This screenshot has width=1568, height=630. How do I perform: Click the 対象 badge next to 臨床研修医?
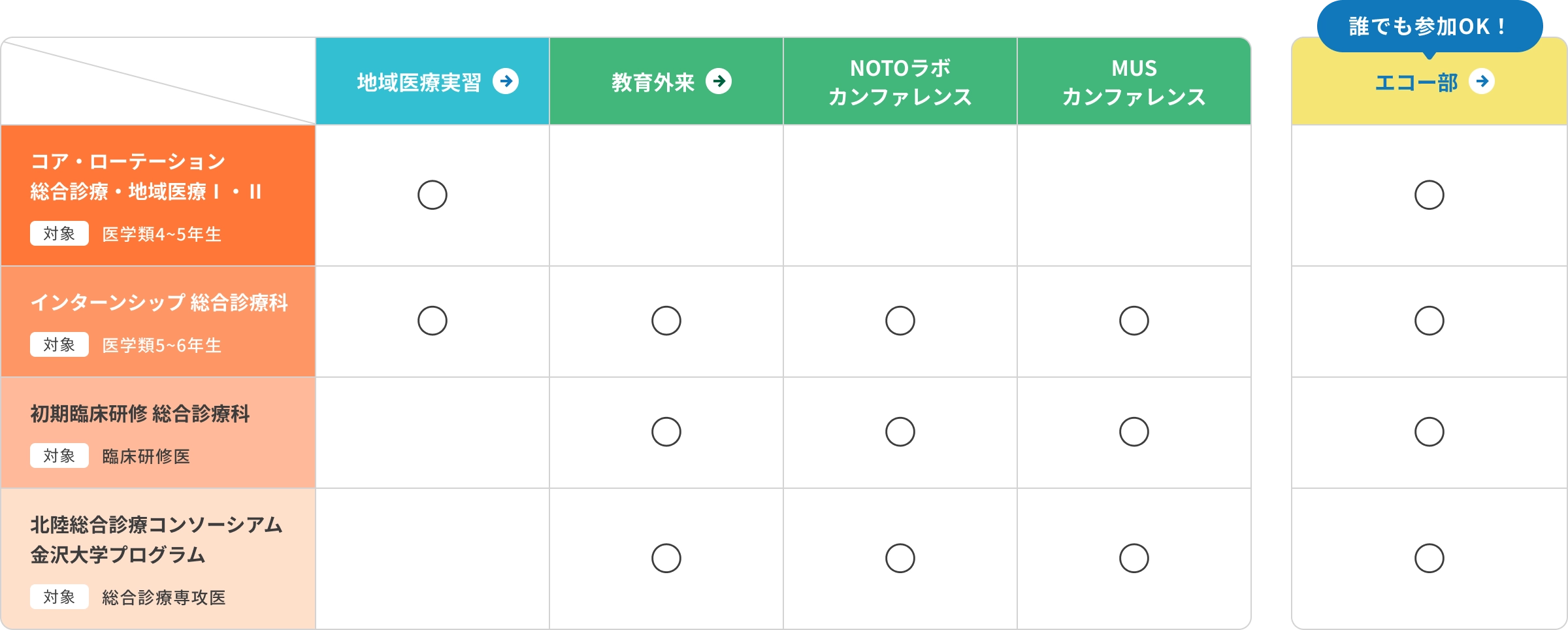point(59,456)
